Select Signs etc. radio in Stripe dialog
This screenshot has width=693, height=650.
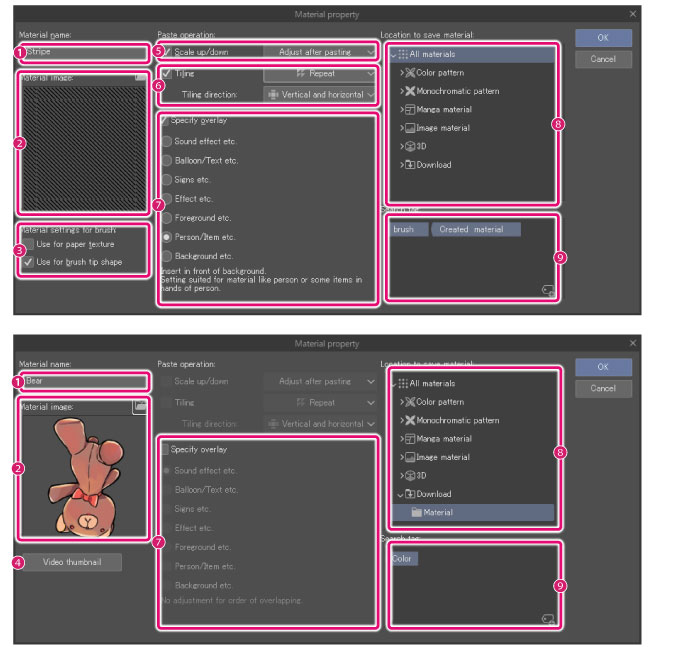(167, 180)
